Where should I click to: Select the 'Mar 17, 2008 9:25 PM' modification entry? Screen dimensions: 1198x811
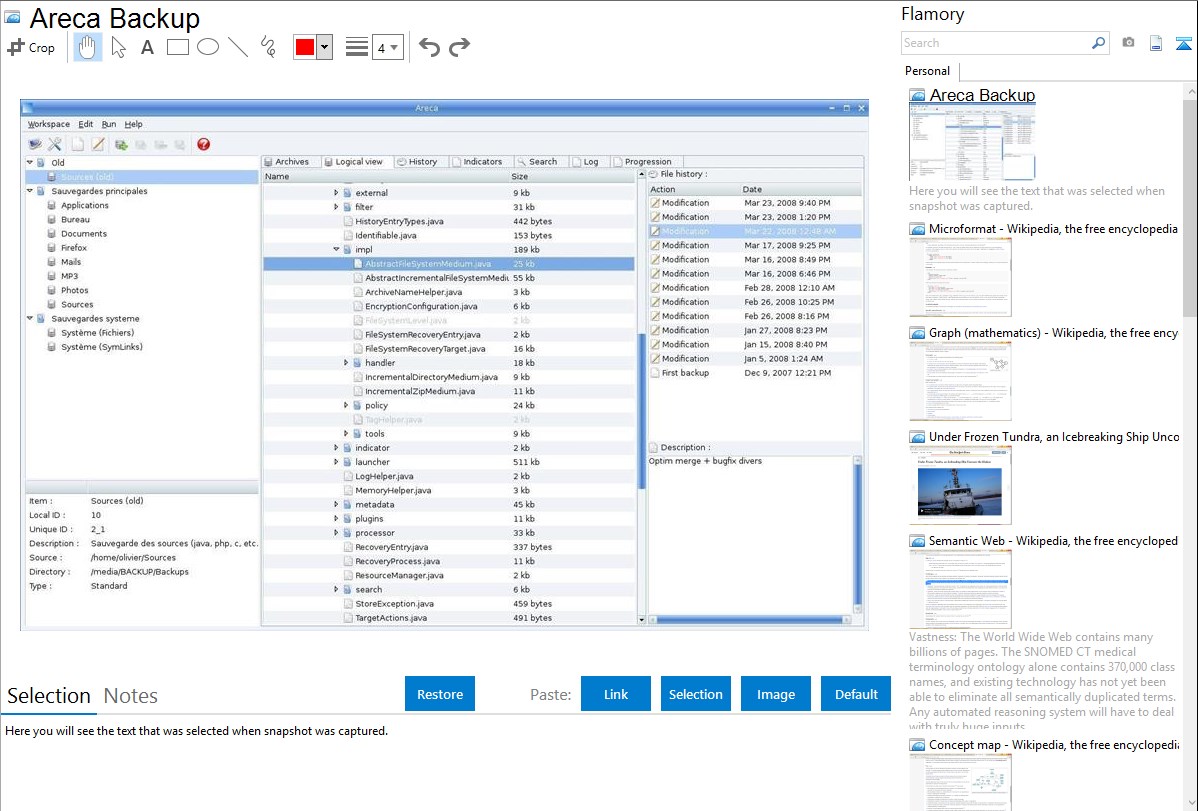click(755, 245)
